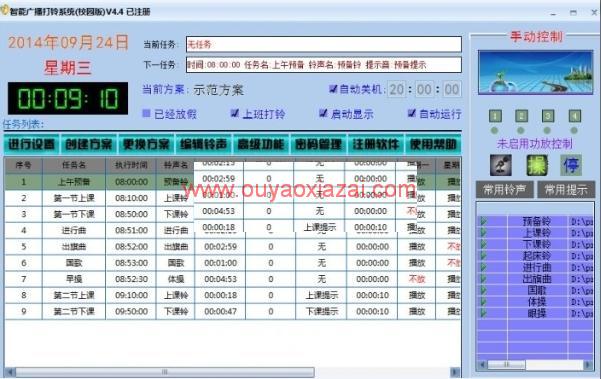Switch to the 常用铃声 tab
This screenshot has height=379, width=601.
[504, 190]
